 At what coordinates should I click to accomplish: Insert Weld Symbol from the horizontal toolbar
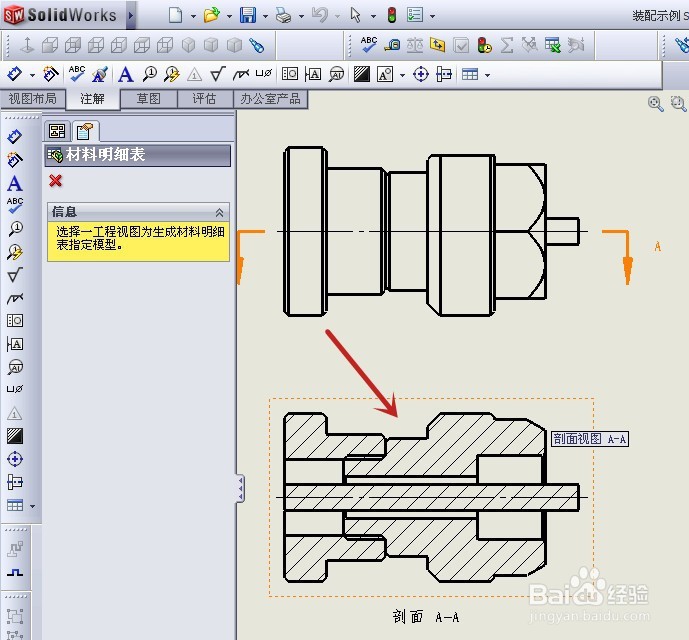pyautogui.click(x=240, y=75)
